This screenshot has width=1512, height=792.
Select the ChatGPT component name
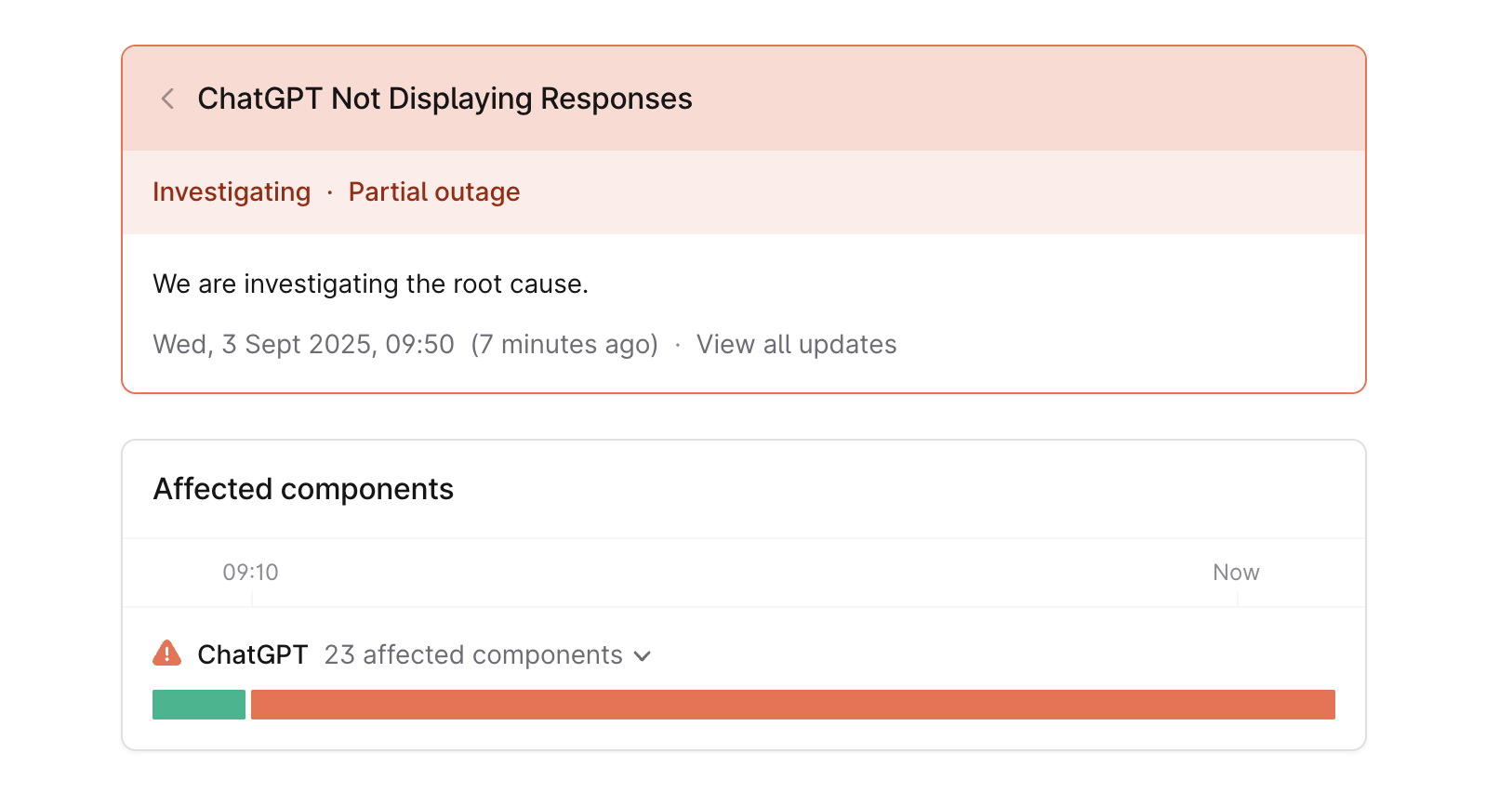click(x=252, y=655)
